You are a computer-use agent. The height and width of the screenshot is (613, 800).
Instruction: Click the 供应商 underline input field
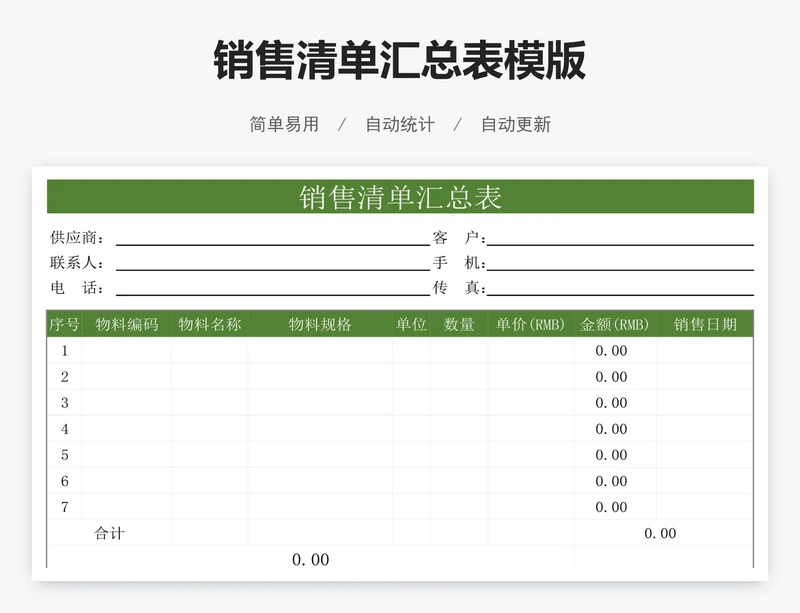(273, 237)
